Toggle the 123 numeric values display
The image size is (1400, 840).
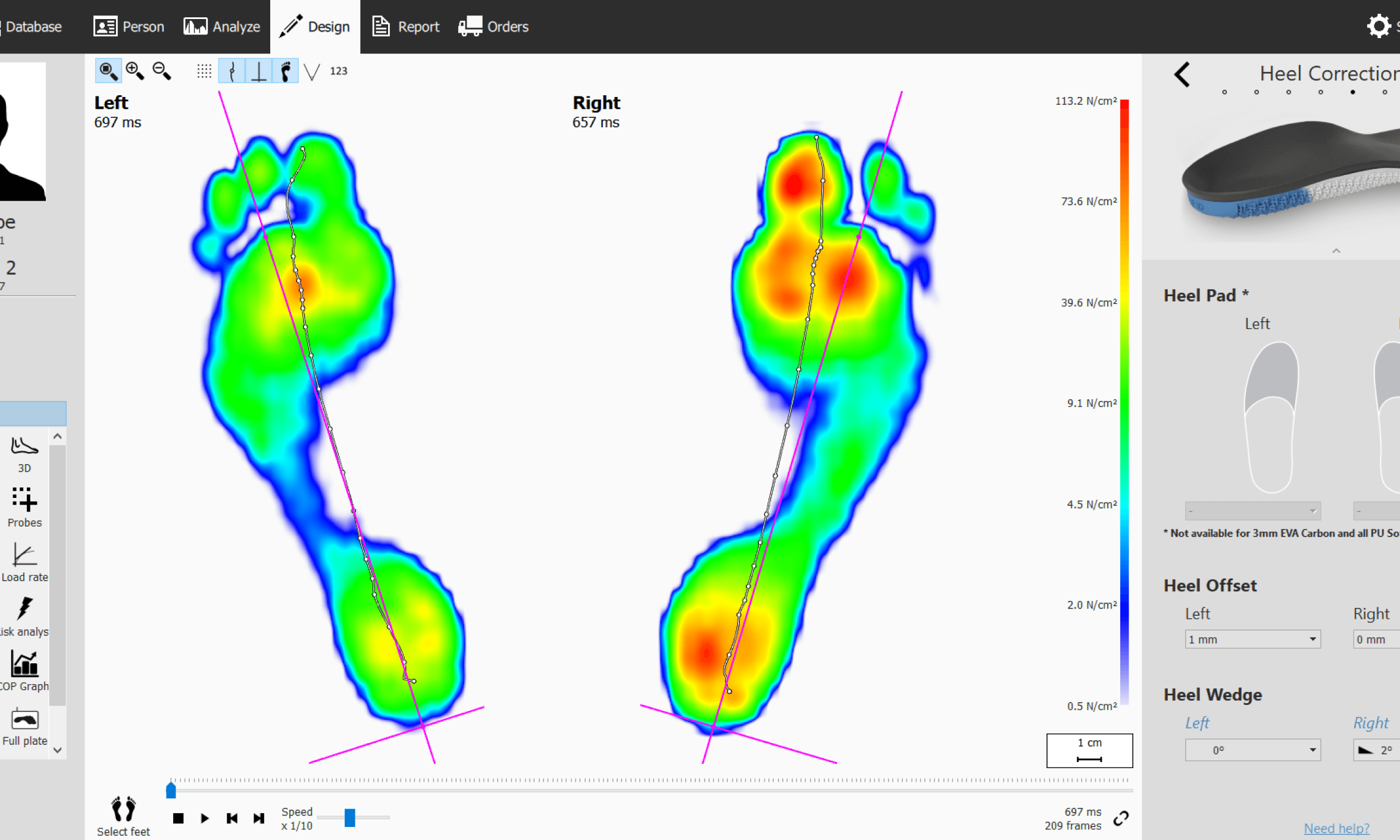(338, 71)
